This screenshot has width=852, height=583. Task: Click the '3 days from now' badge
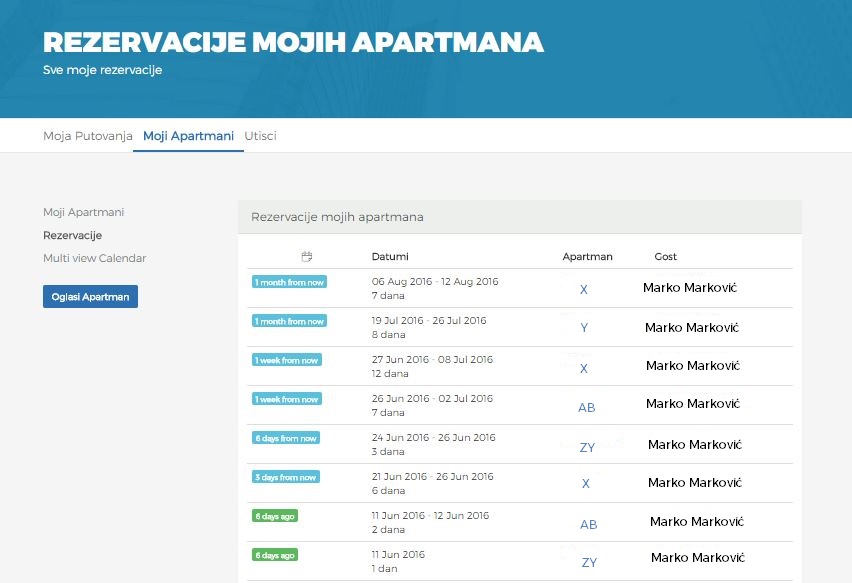click(286, 477)
